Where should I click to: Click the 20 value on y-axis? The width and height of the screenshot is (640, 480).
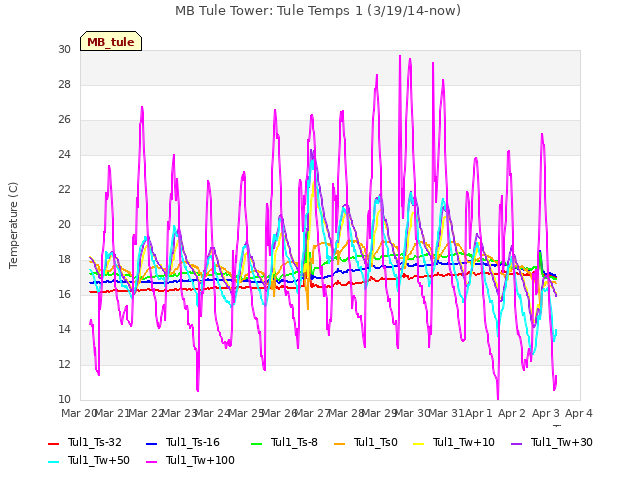pos(64,224)
